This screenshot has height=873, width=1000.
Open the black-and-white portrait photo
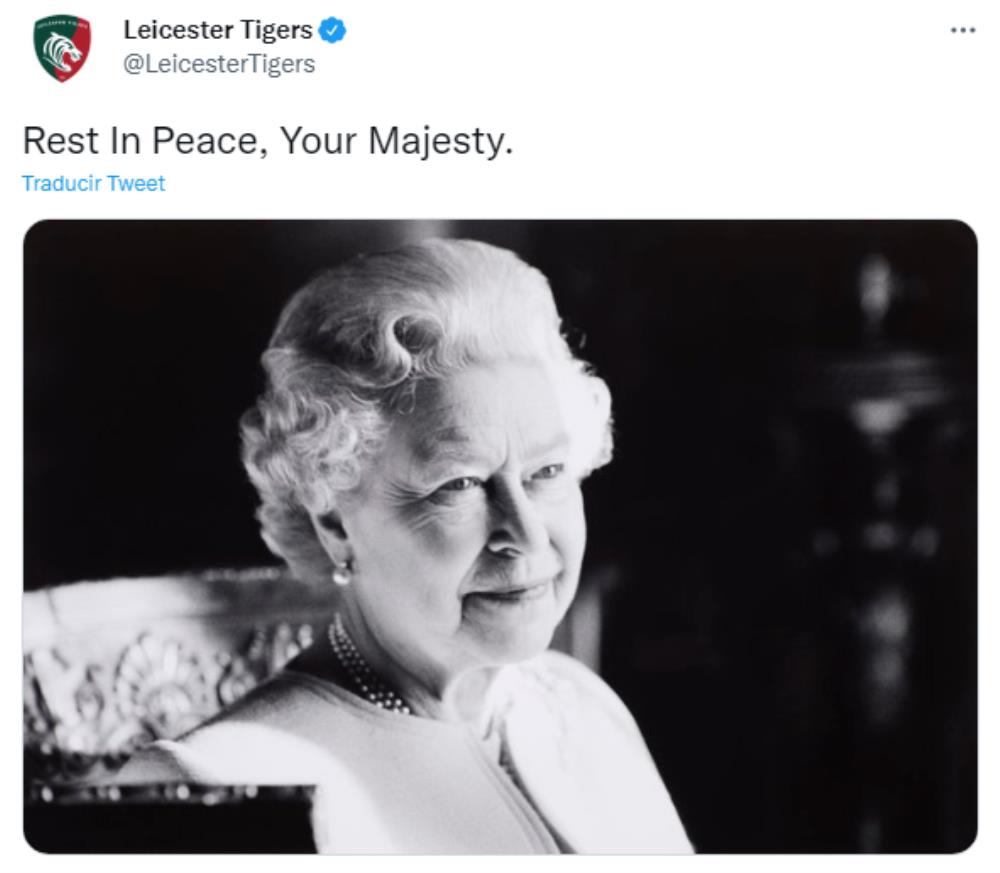500,536
